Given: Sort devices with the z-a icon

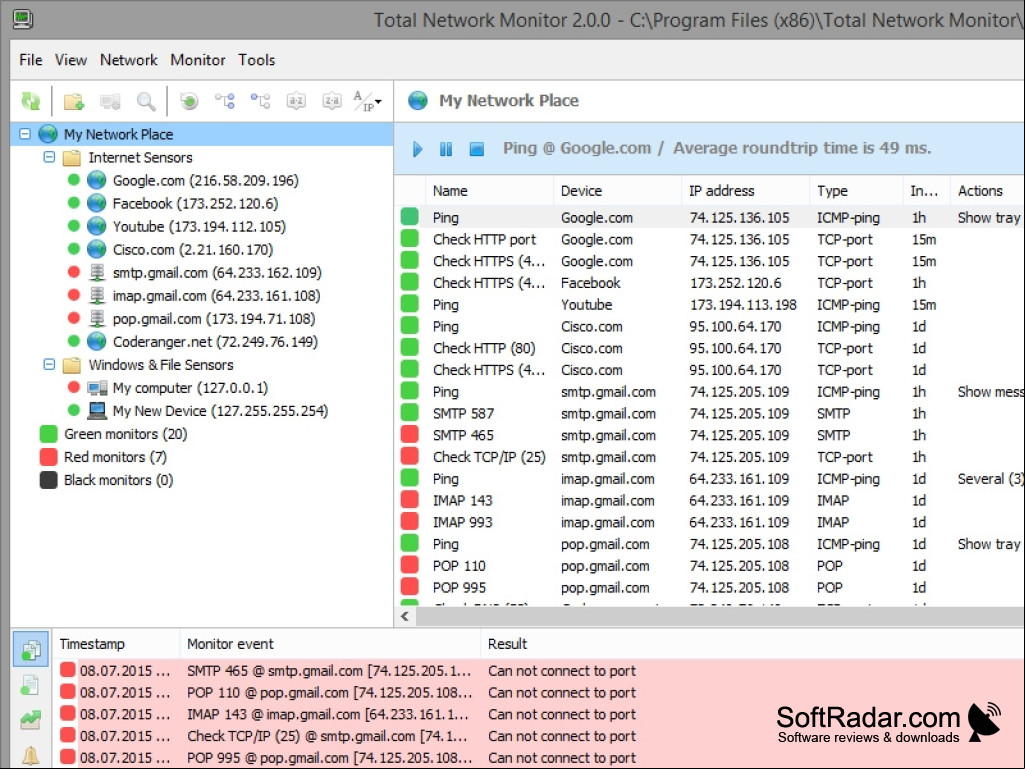Looking at the screenshot, I should tap(332, 101).
